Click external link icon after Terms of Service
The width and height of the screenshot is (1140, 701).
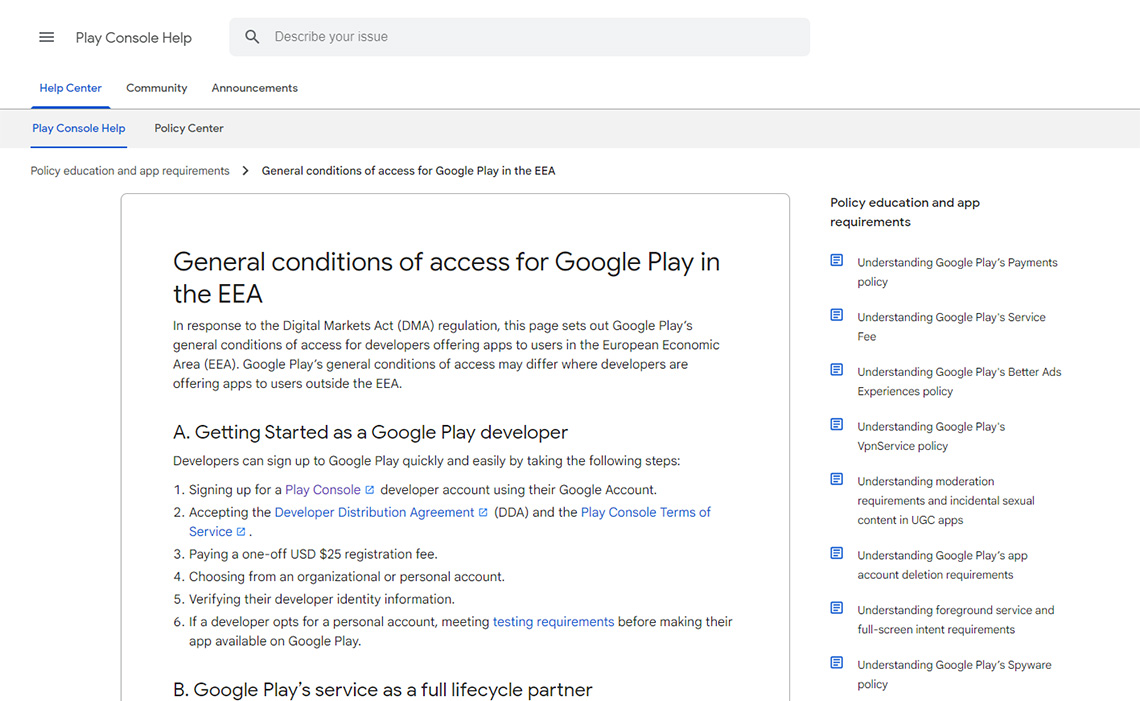click(241, 532)
